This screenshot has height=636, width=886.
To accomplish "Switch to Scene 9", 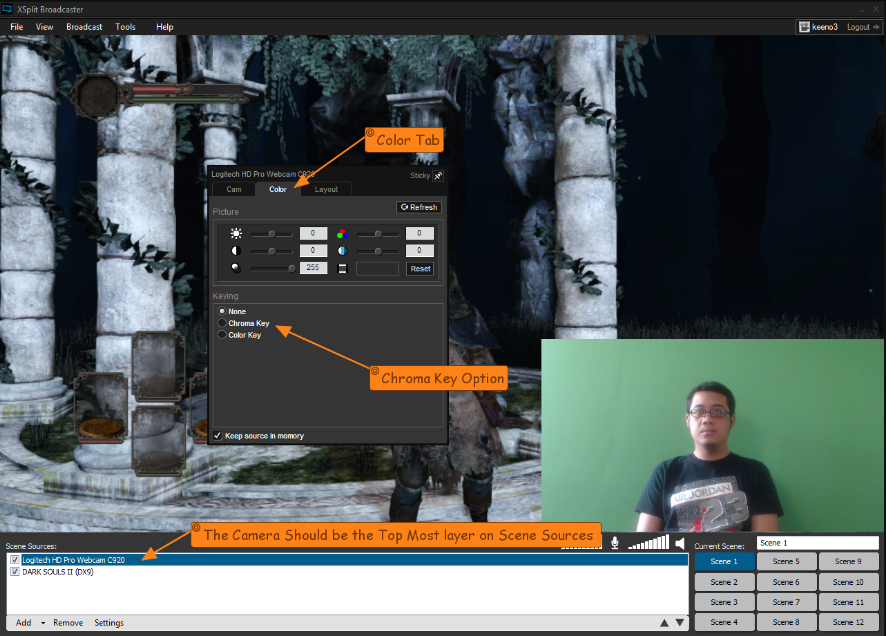I will (x=848, y=561).
